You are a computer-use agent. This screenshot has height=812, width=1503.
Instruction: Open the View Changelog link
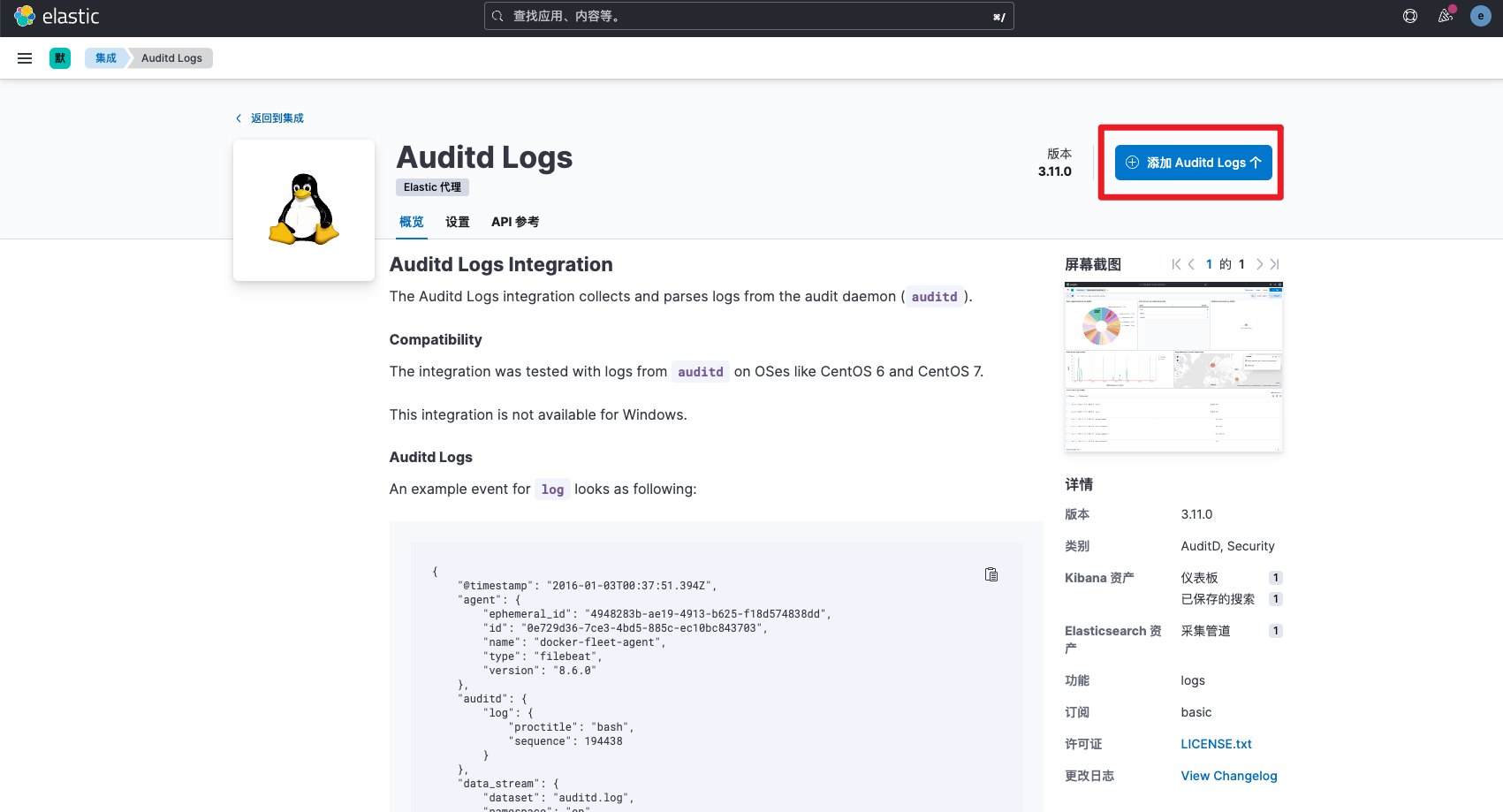click(1229, 776)
